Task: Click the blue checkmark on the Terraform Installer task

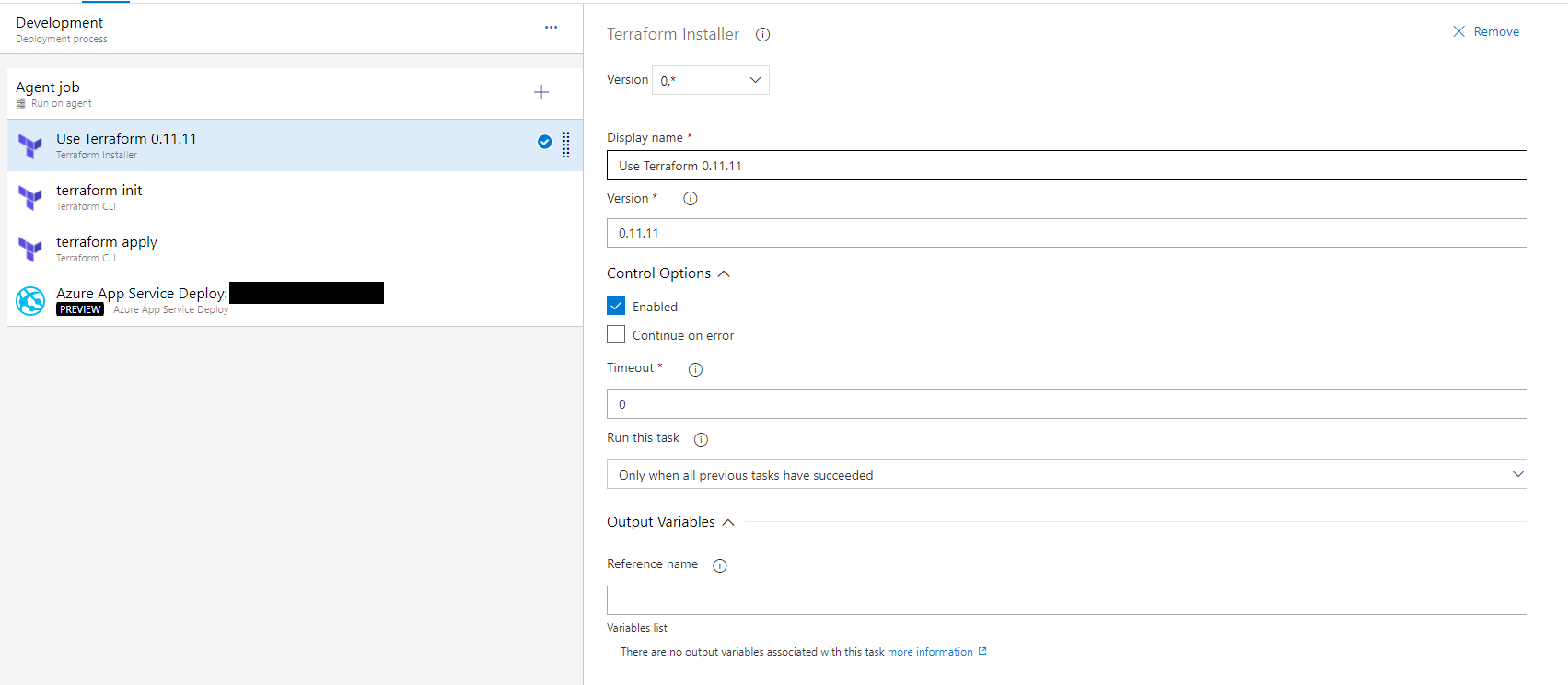Action: click(x=544, y=142)
